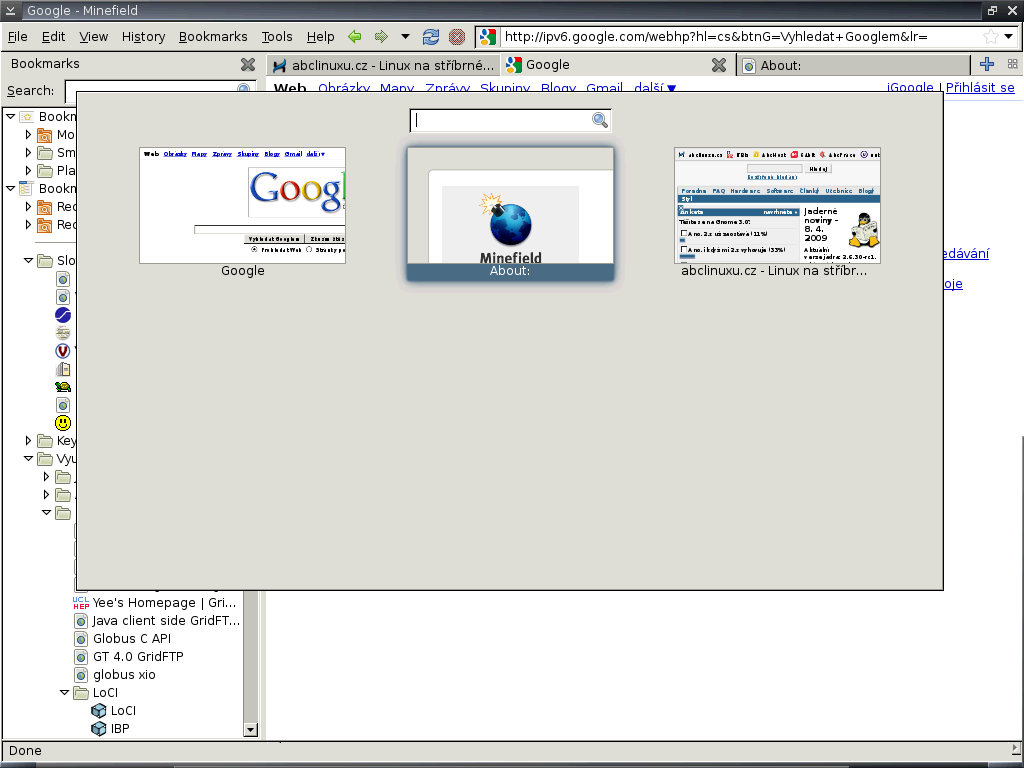Click the page icon on the About: tab
This screenshot has height=768, width=1024.
tap(749, 65)
